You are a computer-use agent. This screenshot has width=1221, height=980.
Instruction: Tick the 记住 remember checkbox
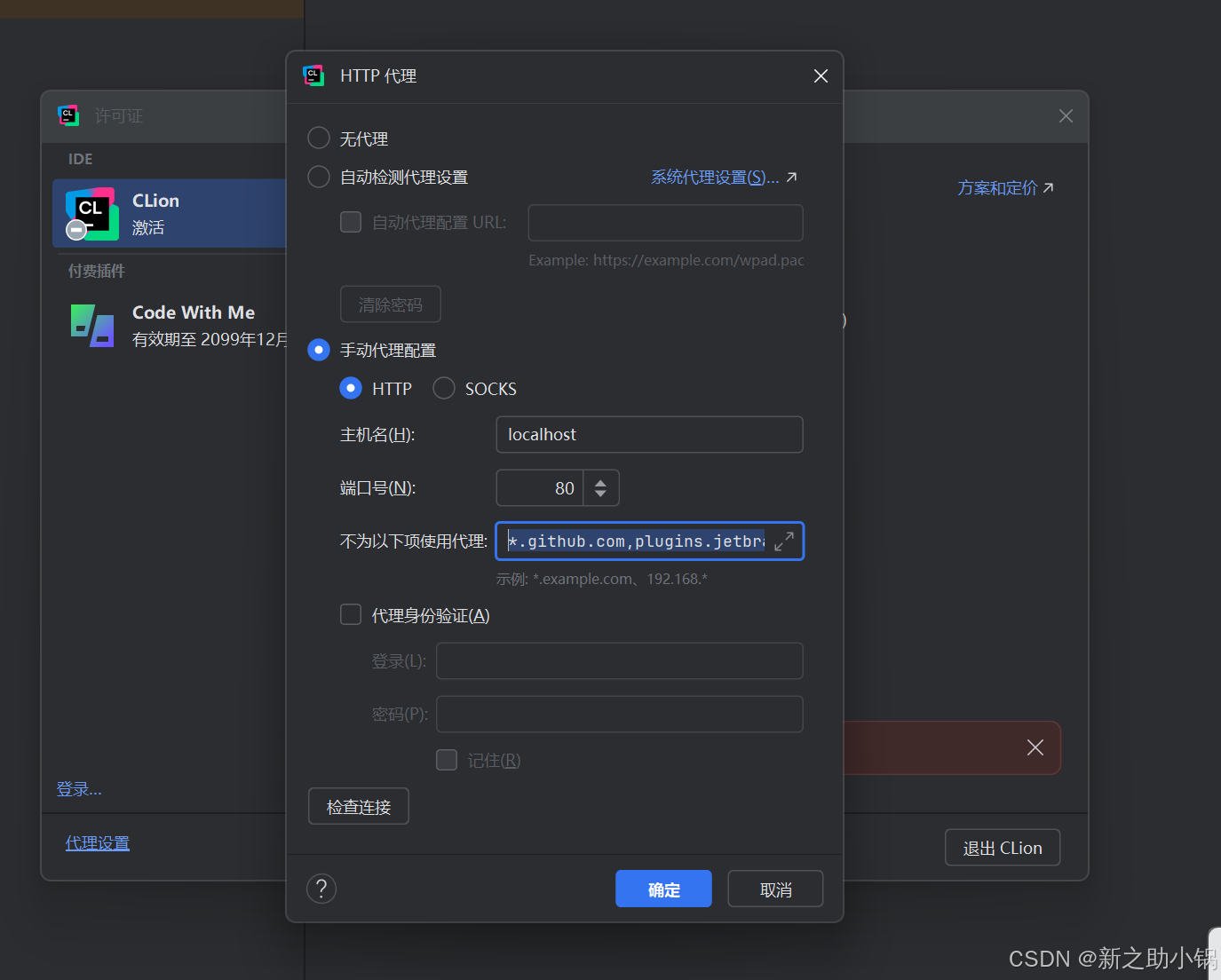coord(447,760)
